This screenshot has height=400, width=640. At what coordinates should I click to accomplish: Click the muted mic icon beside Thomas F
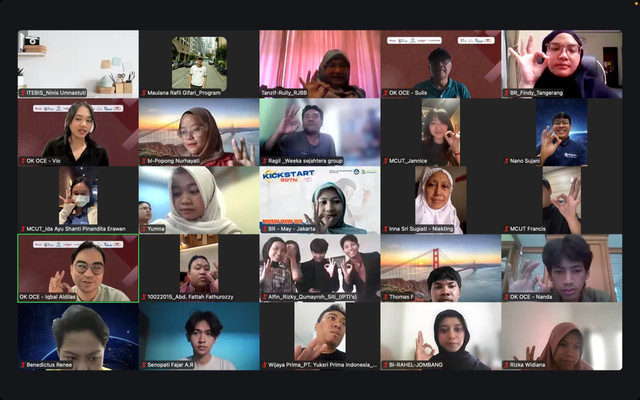click(x=386, y=297)
